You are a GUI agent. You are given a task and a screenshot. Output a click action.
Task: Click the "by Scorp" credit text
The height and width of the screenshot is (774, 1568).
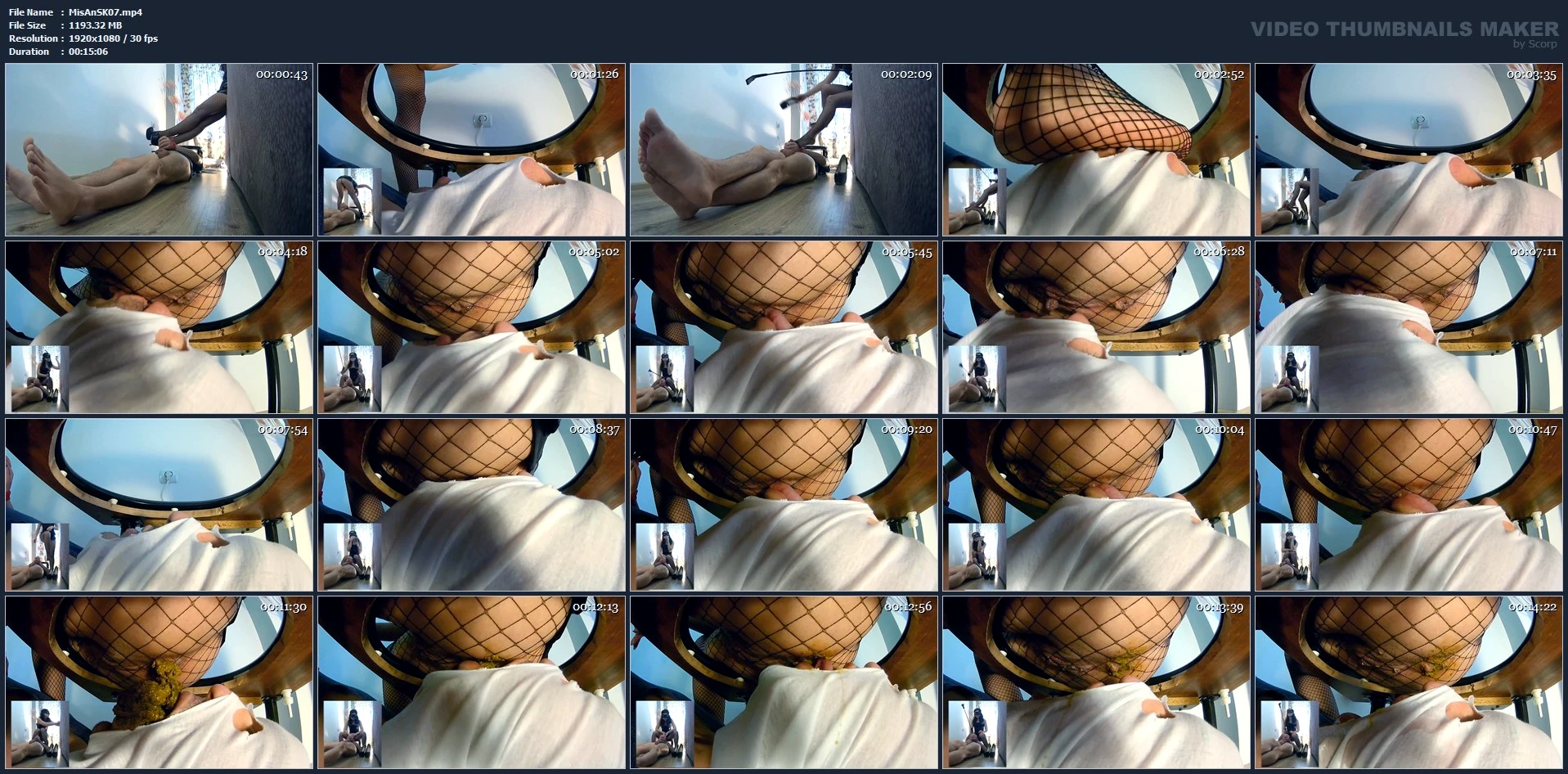1534,44
